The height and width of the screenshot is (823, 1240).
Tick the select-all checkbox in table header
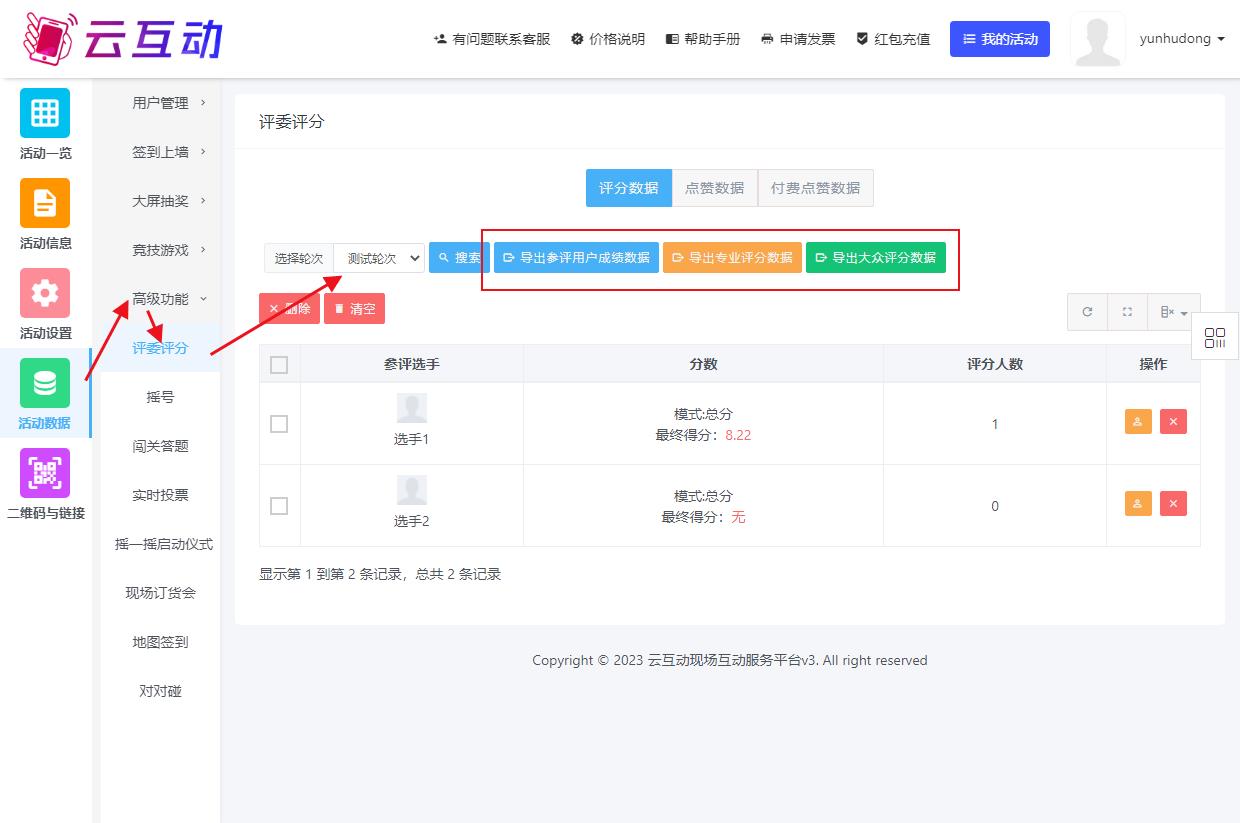pyautogui.click(x=279, y=365)
